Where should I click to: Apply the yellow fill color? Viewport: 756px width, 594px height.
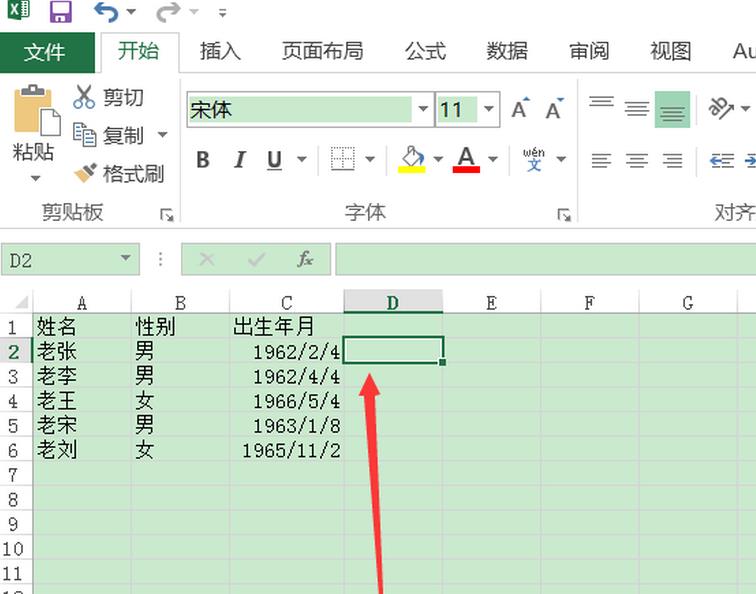(411, 159)
